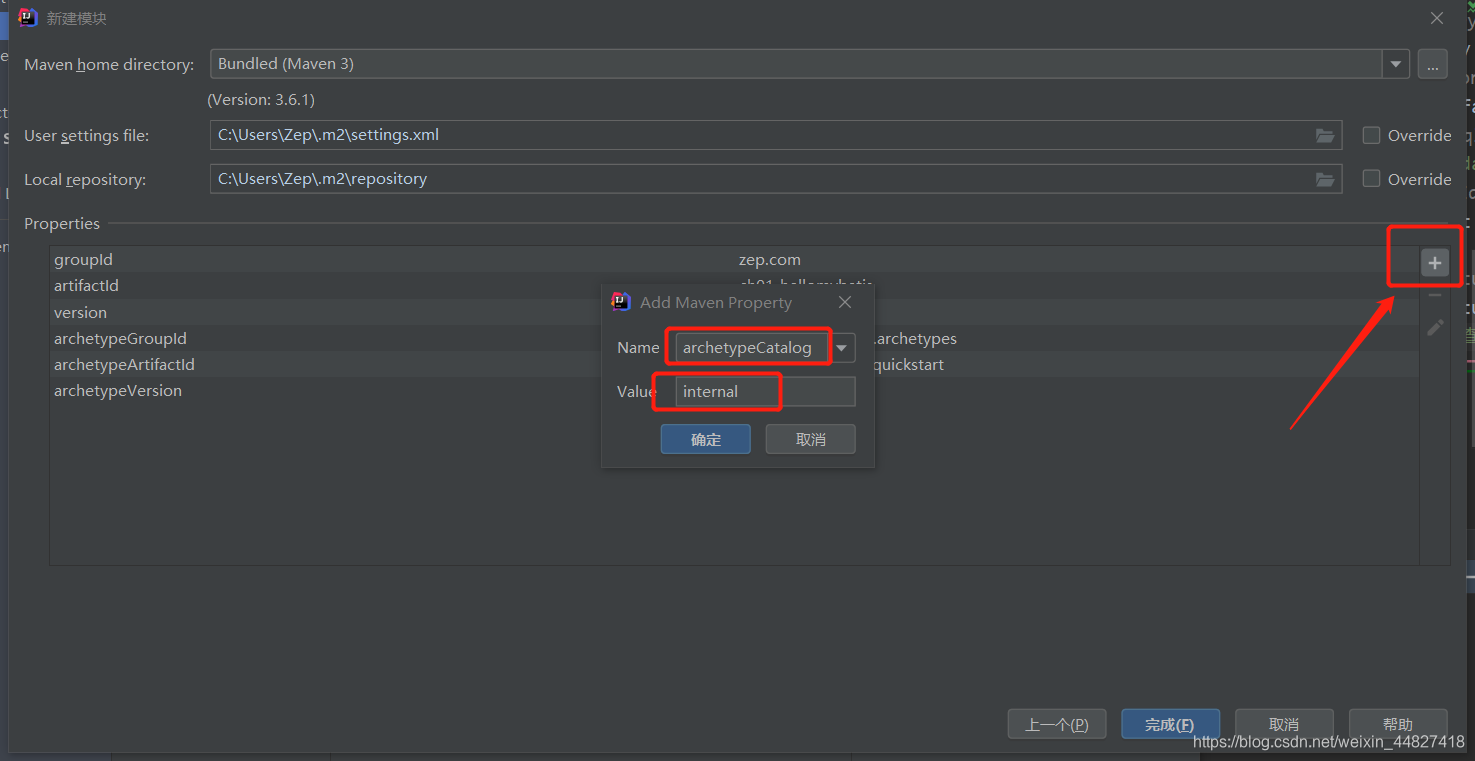Browse for user settings file folder icon
This screenshot has height=761, width=1475.
tap(1325, 135)
